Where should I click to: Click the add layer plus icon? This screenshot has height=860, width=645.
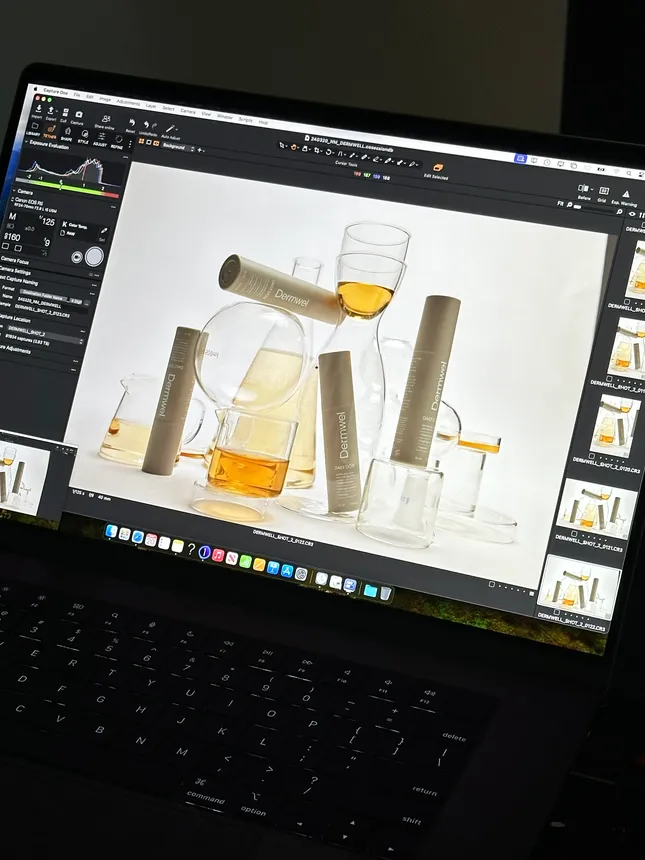pos(200,150)
